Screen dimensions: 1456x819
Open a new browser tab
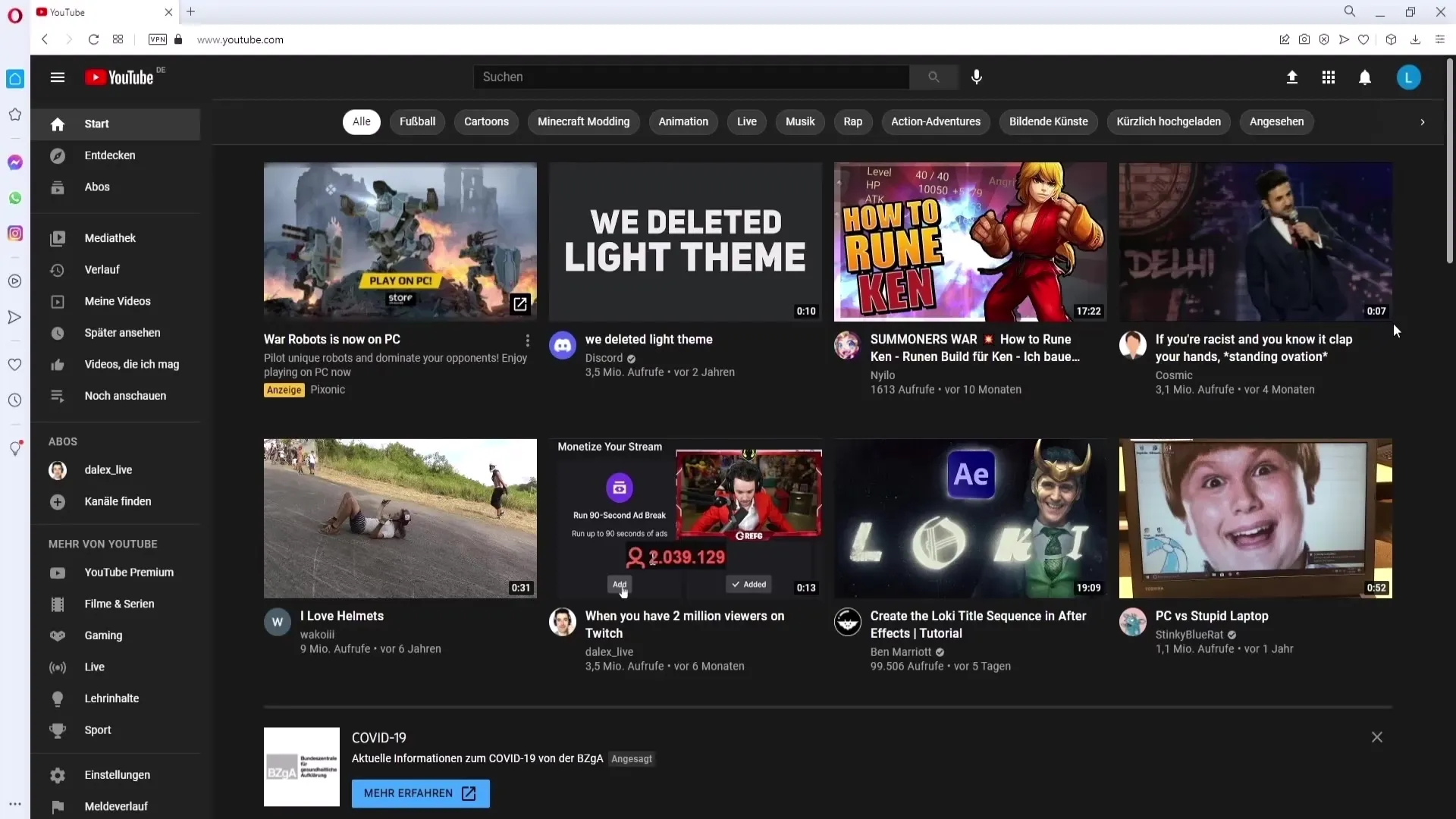[x=191, y=11]
